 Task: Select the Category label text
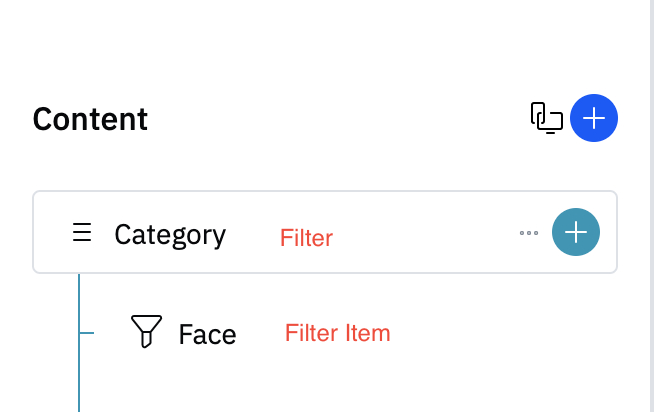pos(170,235)
